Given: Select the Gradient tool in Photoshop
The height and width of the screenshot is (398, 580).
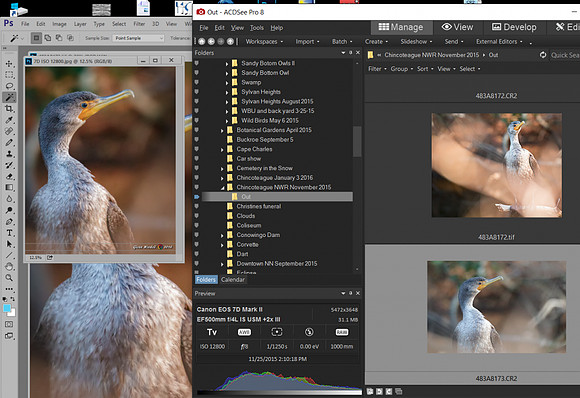Looking at the screenshot, I should (x=9, y=188).
